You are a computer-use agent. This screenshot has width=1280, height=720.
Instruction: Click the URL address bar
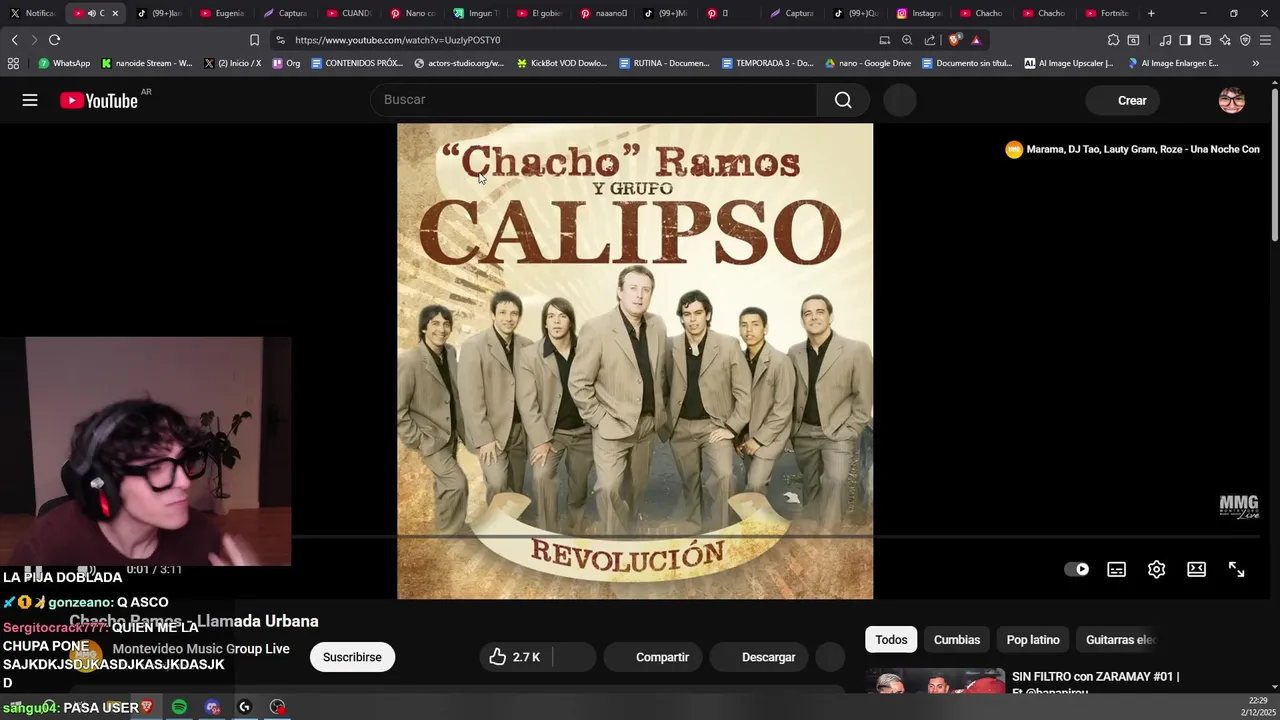click(580, 40)
